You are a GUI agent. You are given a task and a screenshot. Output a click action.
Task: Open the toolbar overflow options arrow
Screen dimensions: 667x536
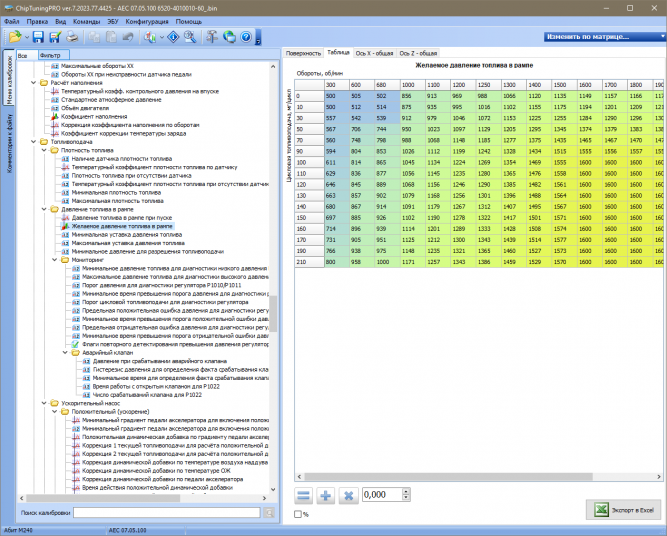(258, 37)
